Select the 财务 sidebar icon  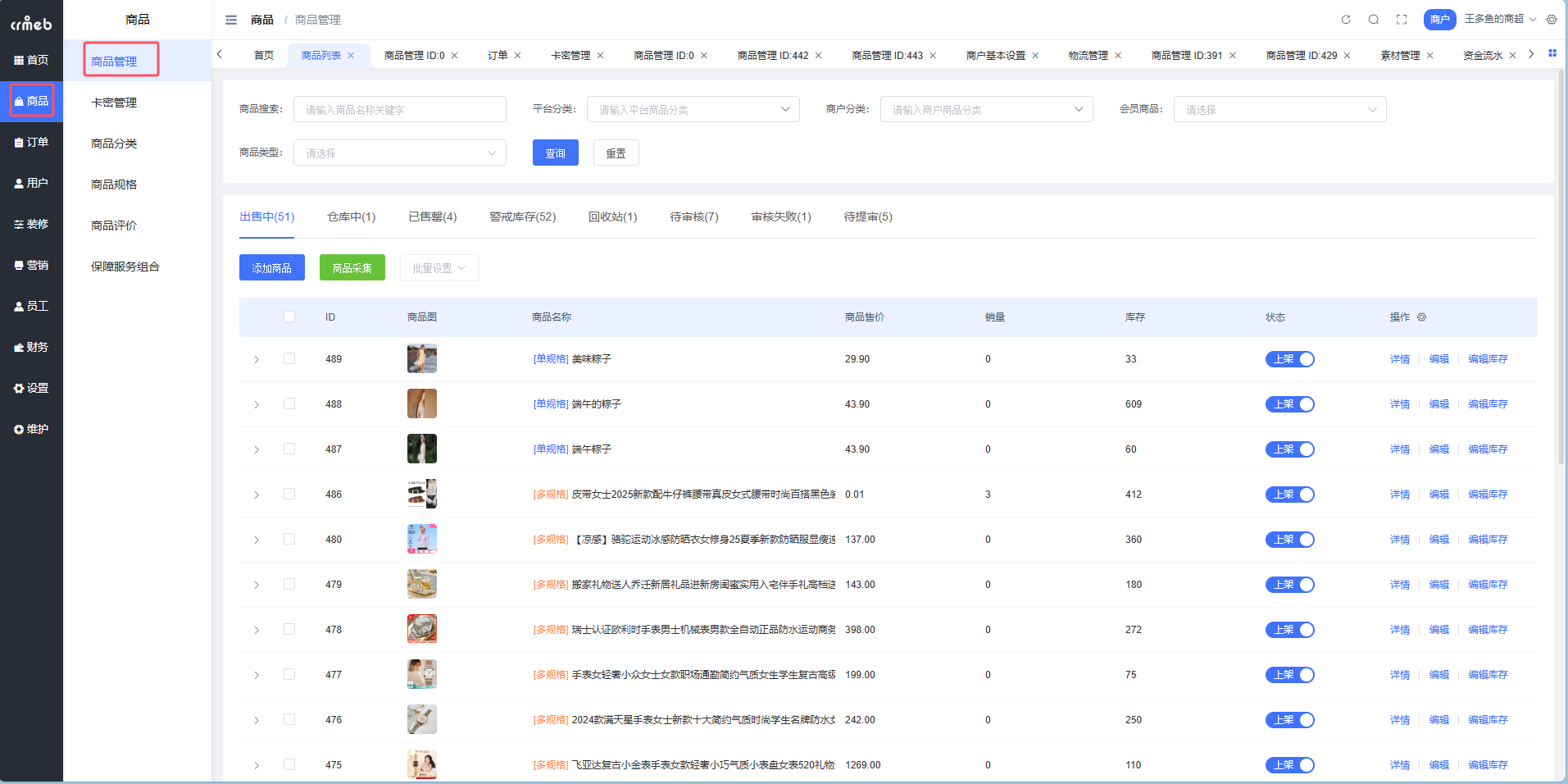click(x=31, y=346)
